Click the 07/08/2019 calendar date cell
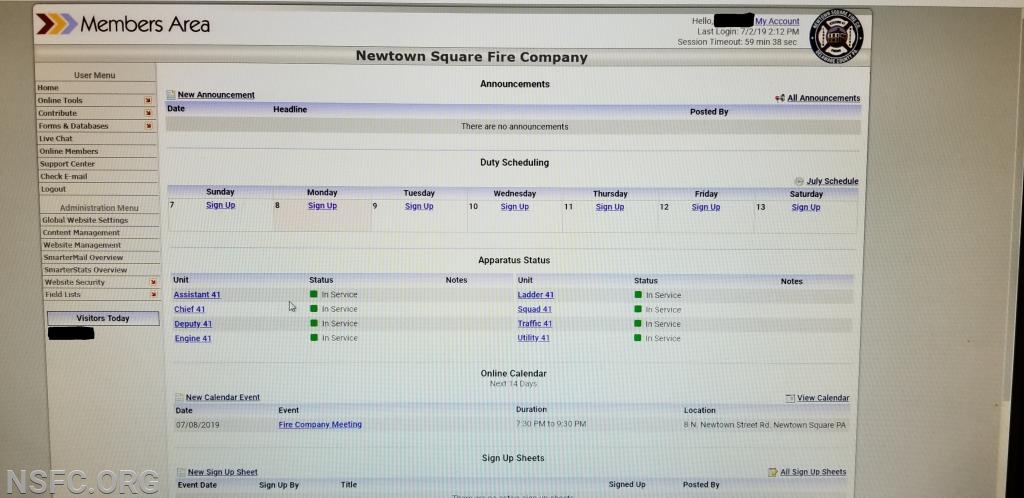This screenshot has width=1024, height=498. click(198, 425)
